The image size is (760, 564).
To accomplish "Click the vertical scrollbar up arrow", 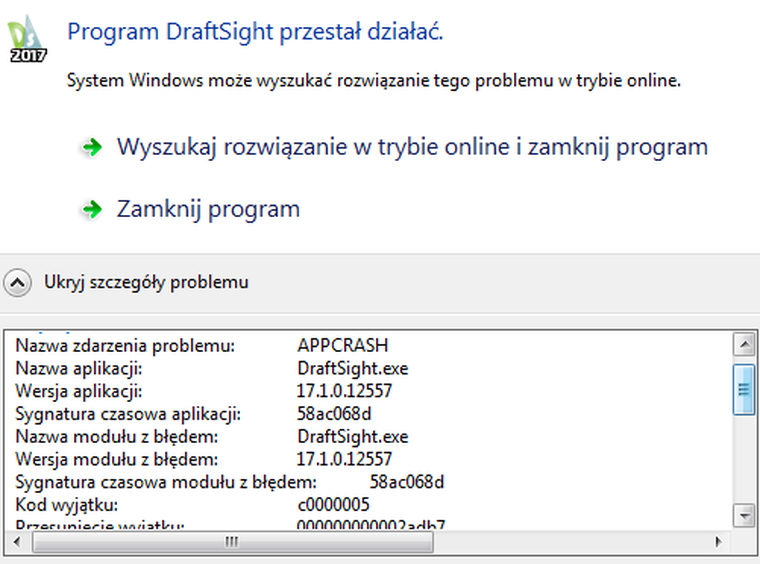I will point(744,345).
